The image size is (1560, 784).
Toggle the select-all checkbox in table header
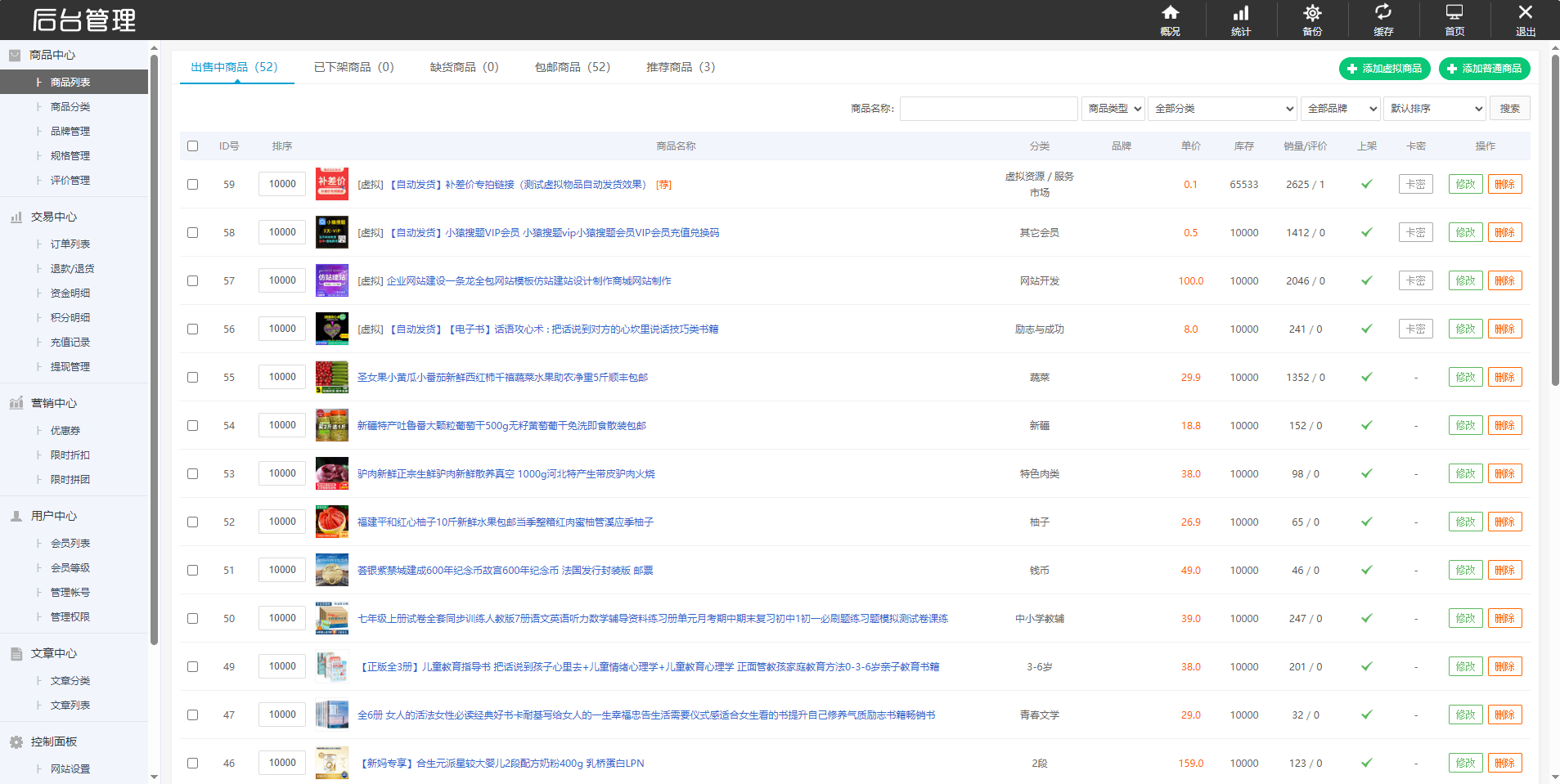coord(192,146)
